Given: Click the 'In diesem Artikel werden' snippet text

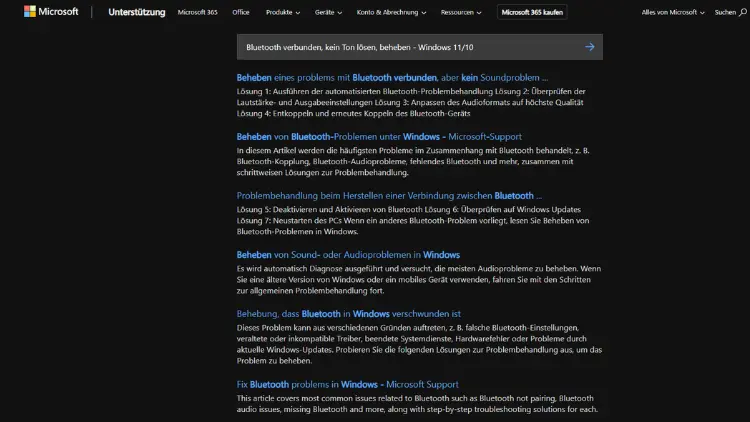Looking at the screenshot, I should [x=413, y=162].
